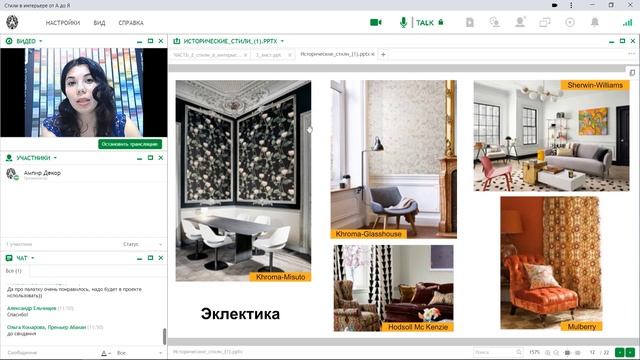Image resolution: width=640 pixels, height=360 pixels.
Task: Maximize the presentation panel
Action: coord(622,41)
